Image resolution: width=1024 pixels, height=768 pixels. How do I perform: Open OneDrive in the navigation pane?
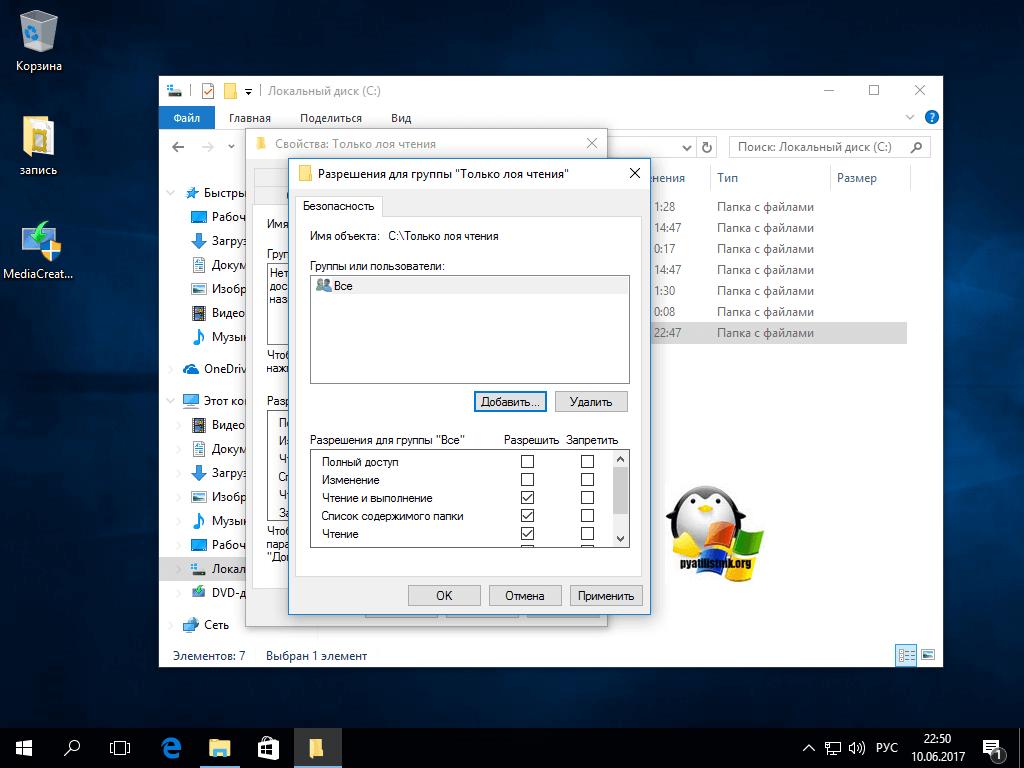click(214, 369)
